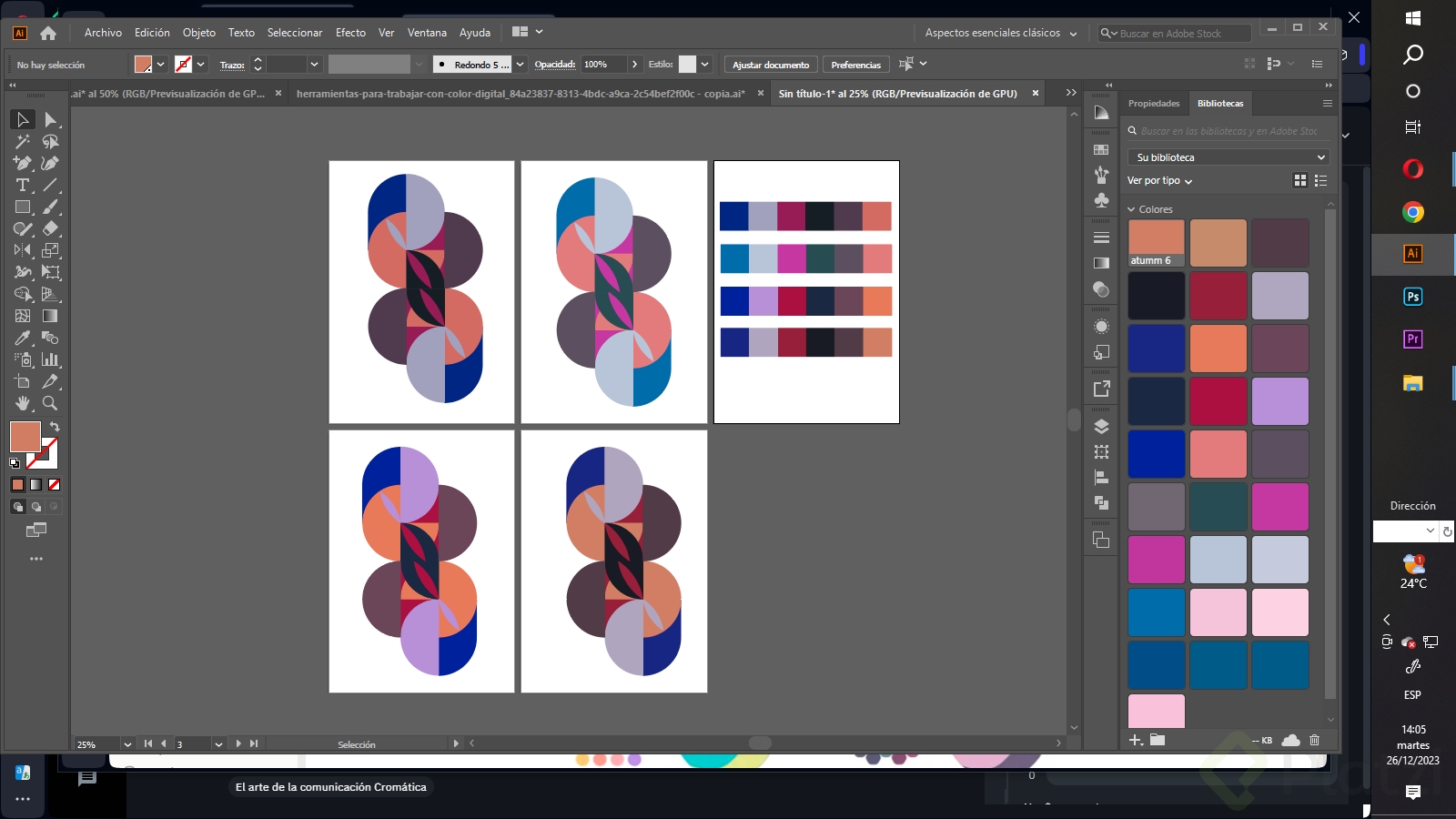Open the Ver por tipo dropdown

[x=1159, y=180]
